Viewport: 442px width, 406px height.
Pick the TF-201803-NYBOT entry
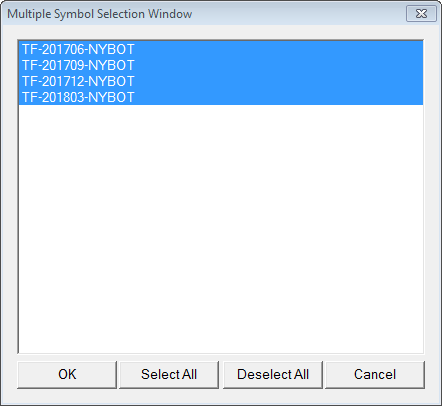[x=221, y=97]
